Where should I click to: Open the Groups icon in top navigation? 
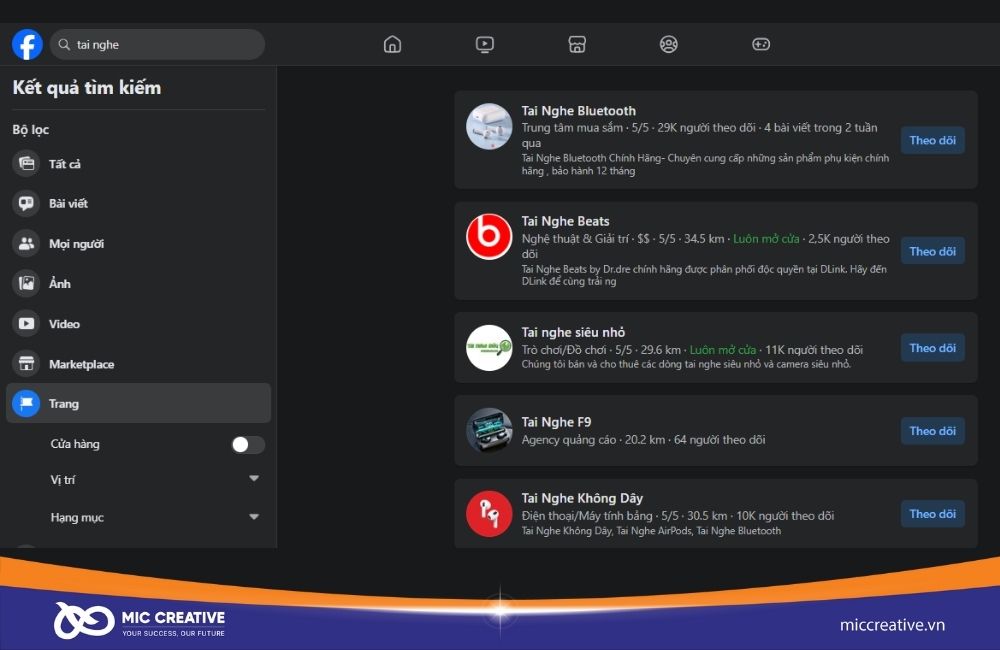point(668,44)
